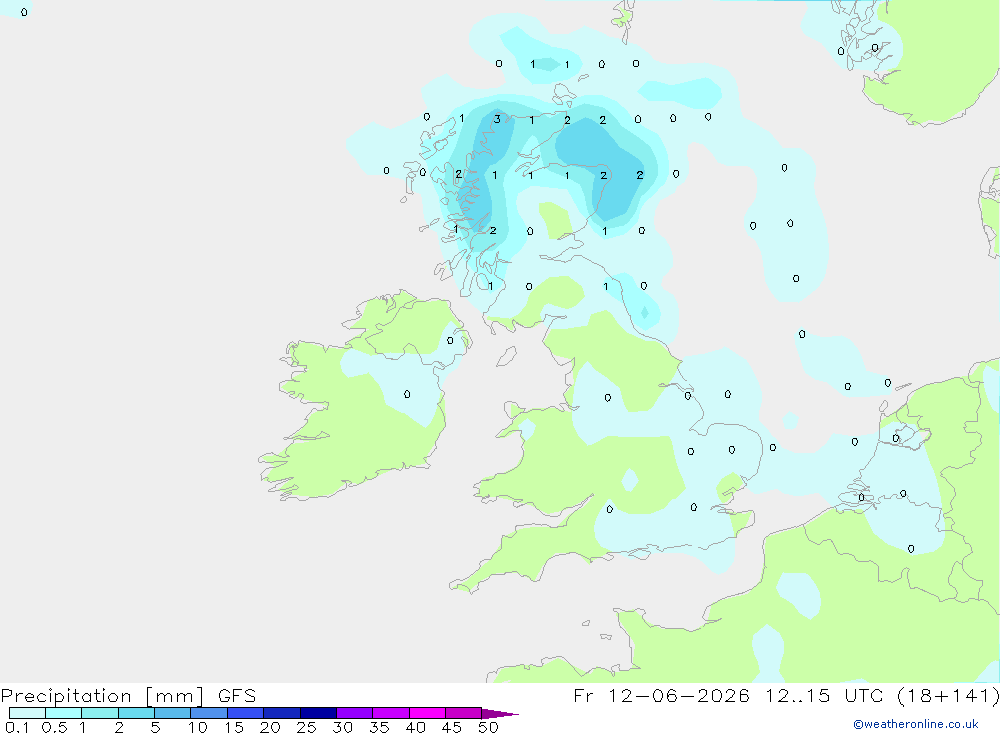Click the '3' precipitation value over Scotland
Viewport: 1000px width, 733px height.
497,119
